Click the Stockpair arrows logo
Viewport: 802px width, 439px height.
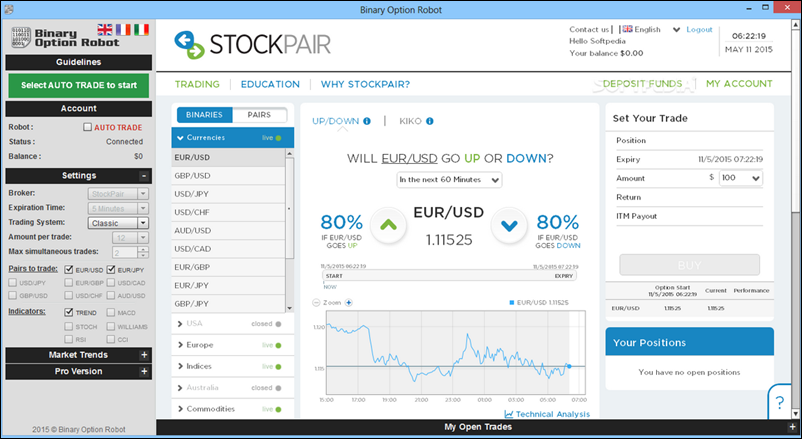point(189,45)
